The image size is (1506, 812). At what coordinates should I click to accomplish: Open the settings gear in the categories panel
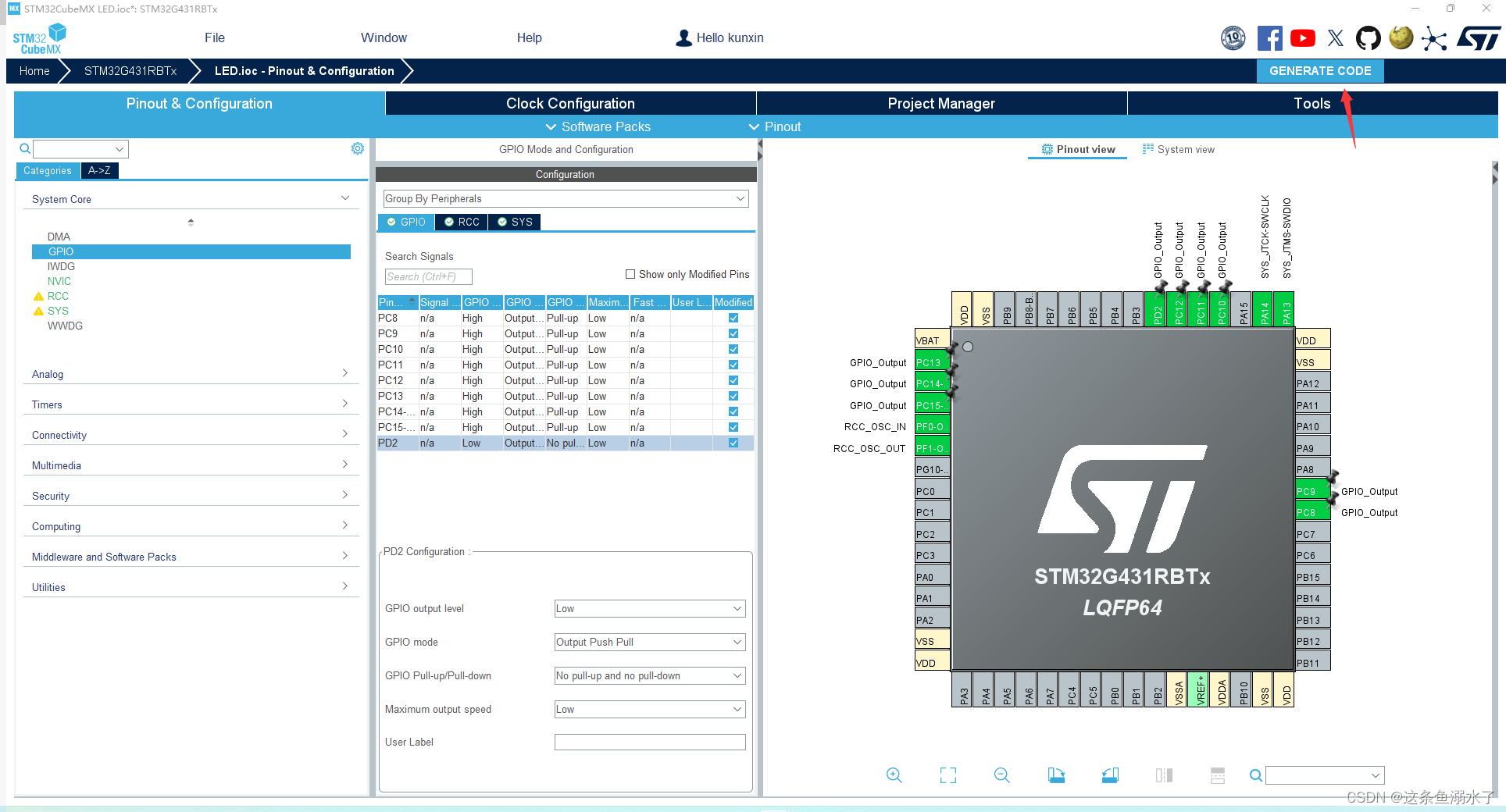tap(358, 148)
